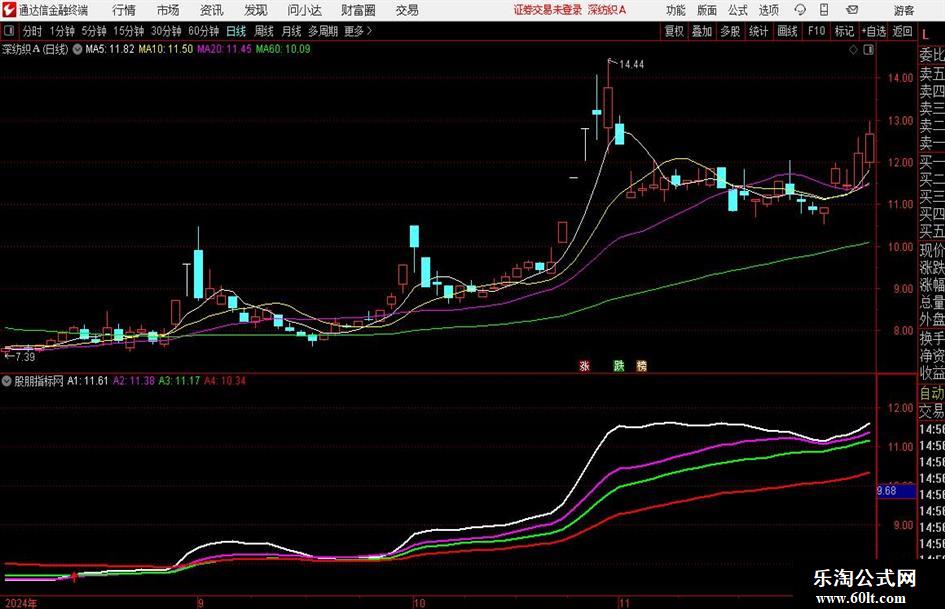The width and height of the screenshot is (945, 609).
Task: Click the A3: 11.17 indicator value
Action: pos(180,381)
